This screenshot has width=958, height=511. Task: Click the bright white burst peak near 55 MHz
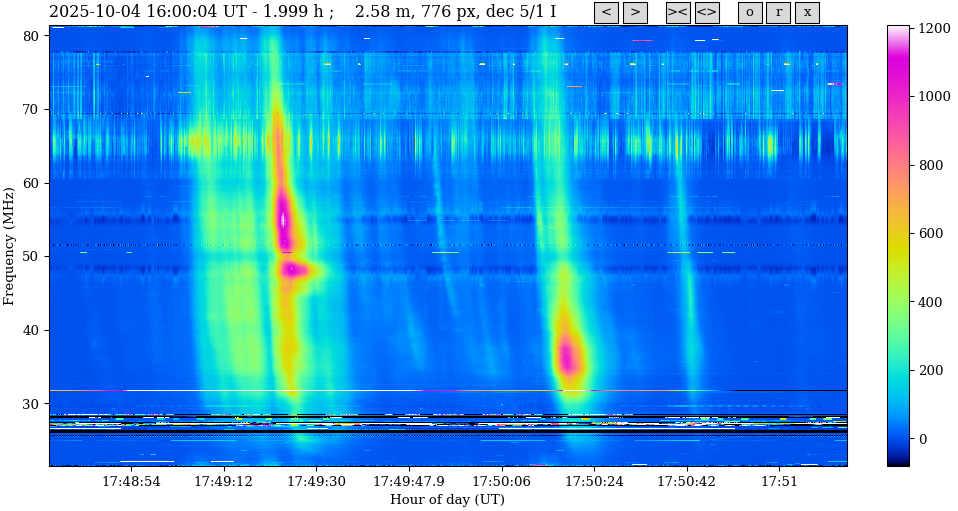pyautogui.click(x=283, y=218)
